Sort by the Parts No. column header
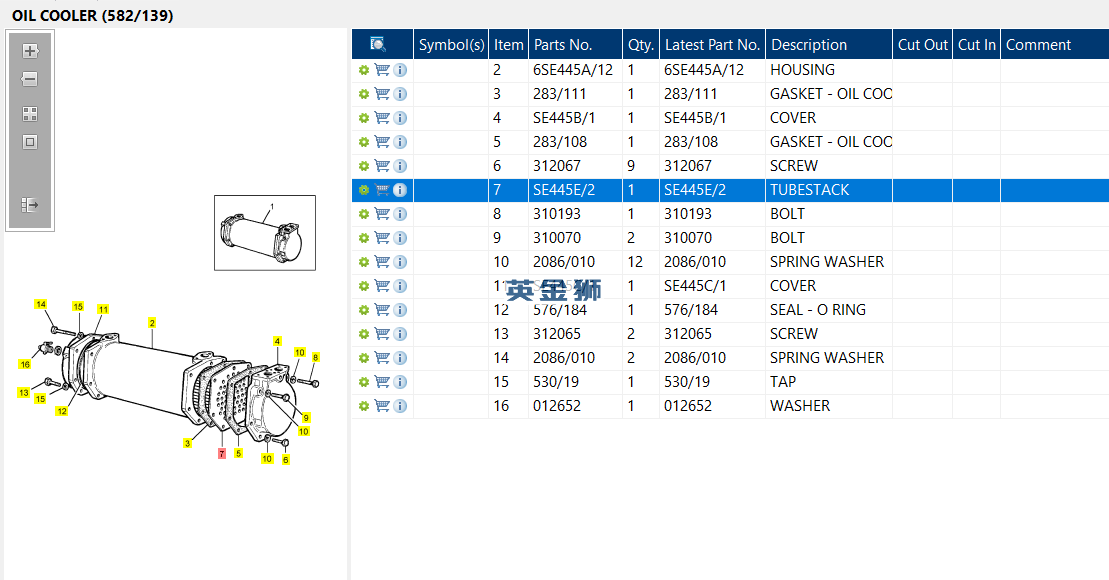The width and height of the screenshot is (1109, 580). pos(563,45)
